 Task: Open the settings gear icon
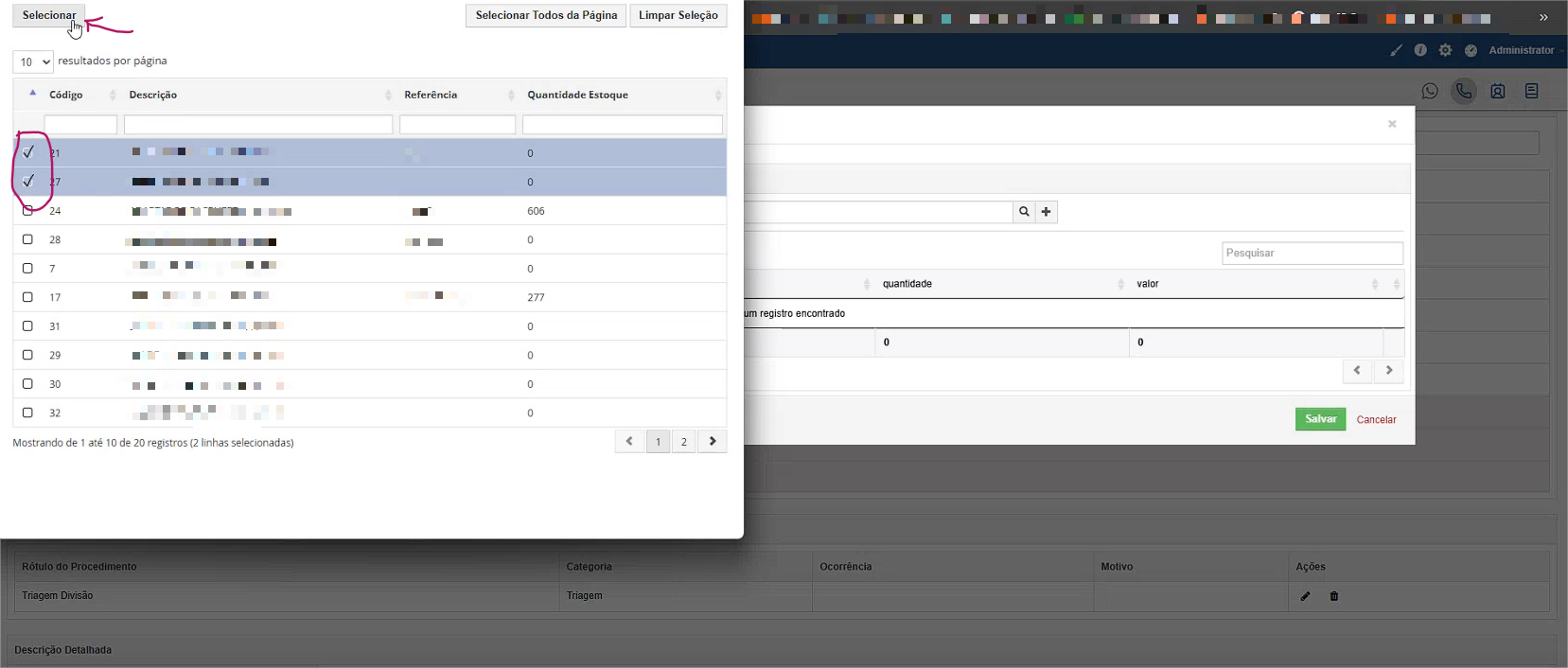[x=1445, y=50]
